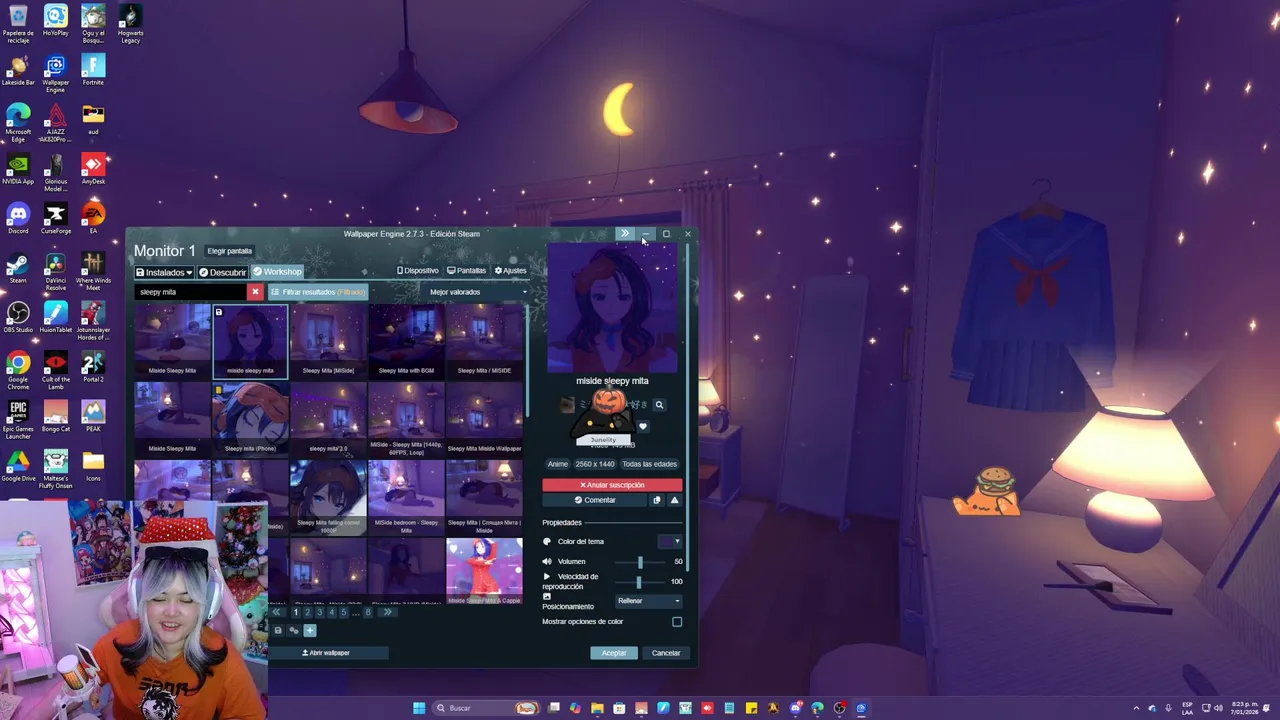The image size is (1280, 720).
Task: Clear the sleepy mita search with red X
Action: pos(255,292)
